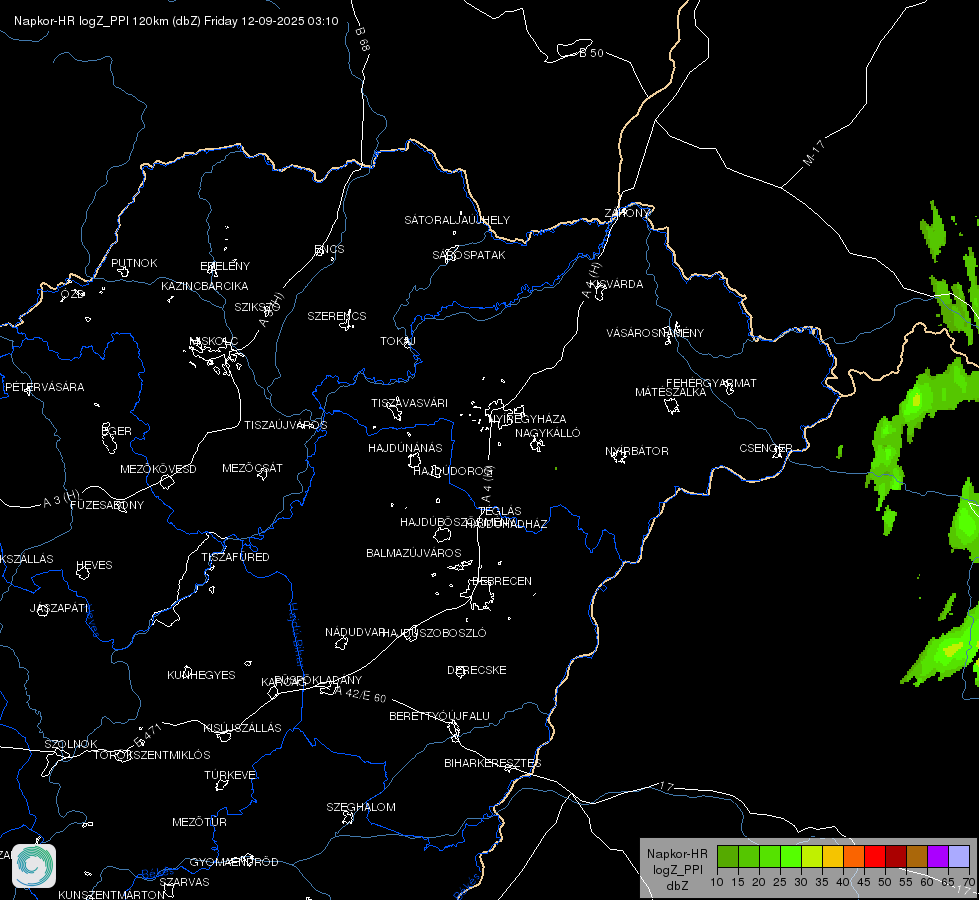This screenshot has width=979, height=900.
Task: Click the KISVARDA label
Action: pyautogui.click(x=617, y=284)
